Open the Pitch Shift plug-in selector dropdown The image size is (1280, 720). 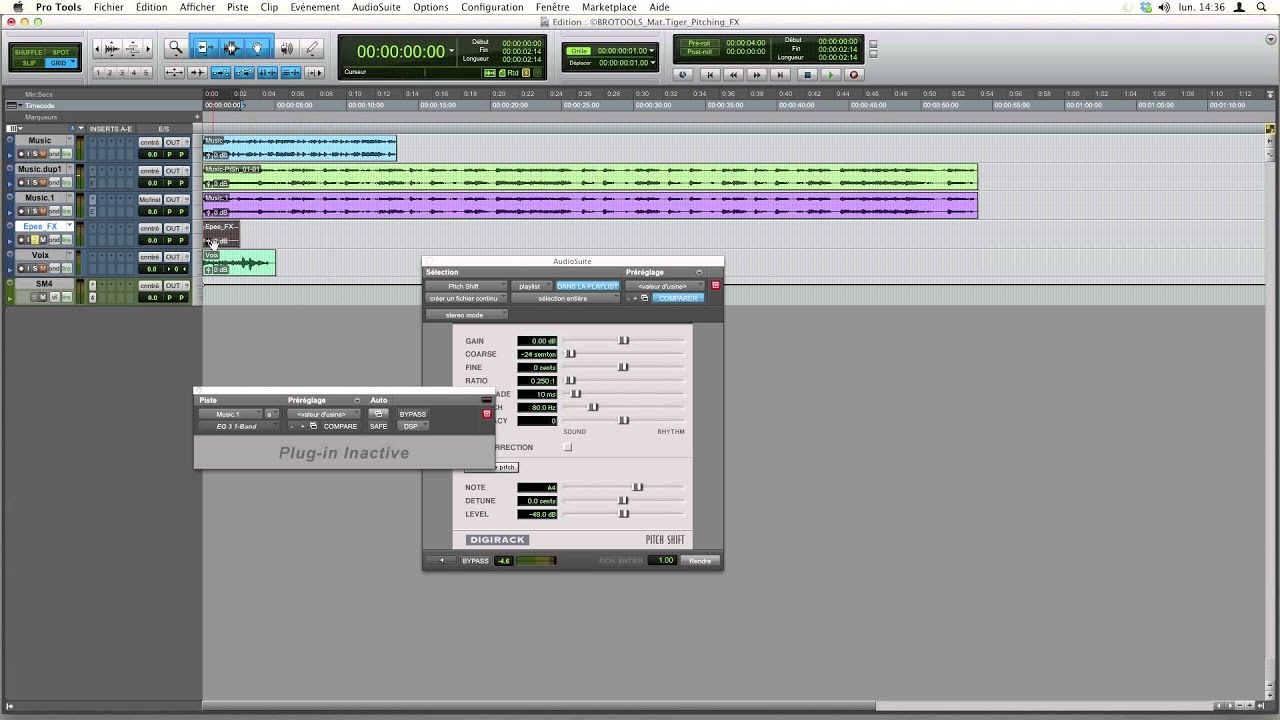(x=466, y=286)
